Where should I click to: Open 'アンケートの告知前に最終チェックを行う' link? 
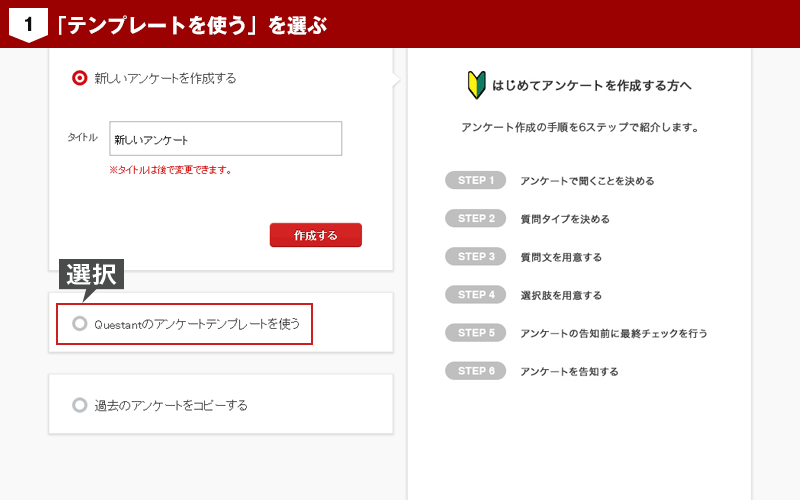click(x=613, y=333)
